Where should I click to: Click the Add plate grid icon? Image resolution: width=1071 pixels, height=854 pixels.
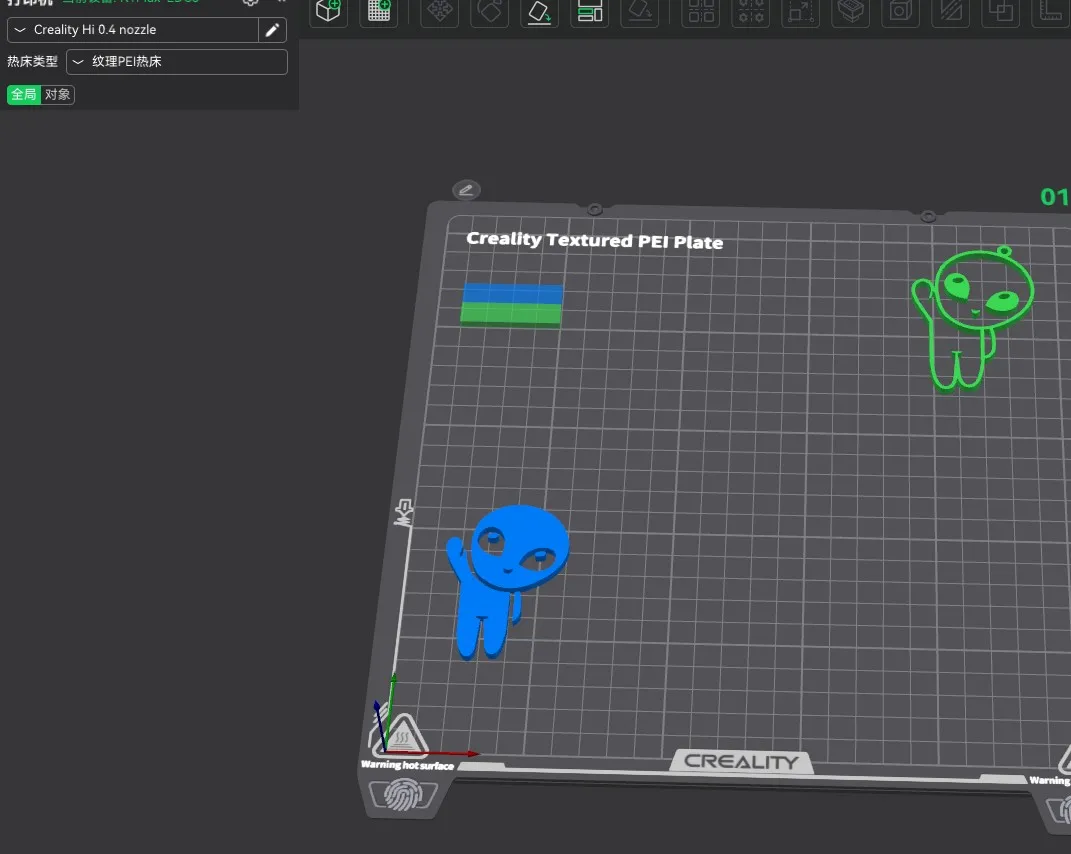click(x=379, y=12)
